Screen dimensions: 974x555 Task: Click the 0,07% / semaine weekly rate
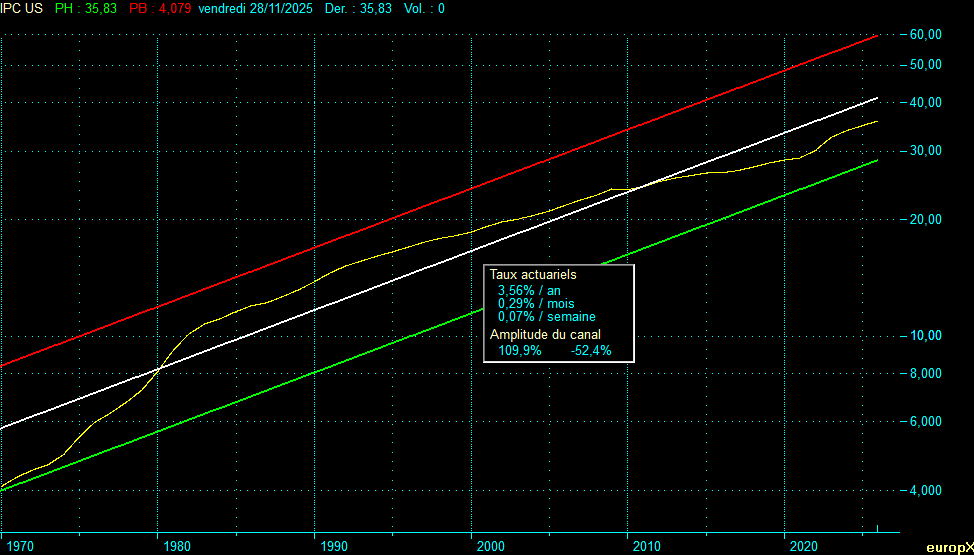click(x=546, y=316)
